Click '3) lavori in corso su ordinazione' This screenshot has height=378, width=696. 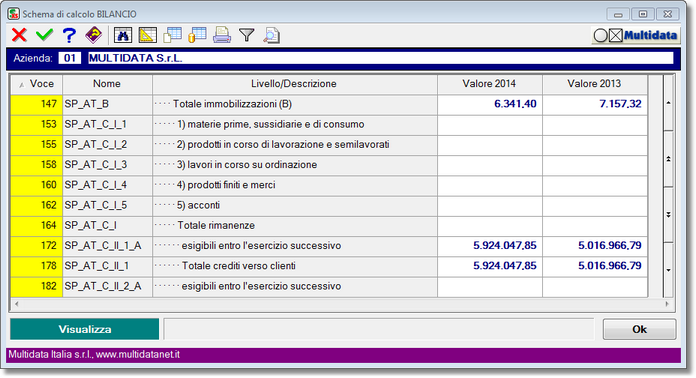pos(247,165)
